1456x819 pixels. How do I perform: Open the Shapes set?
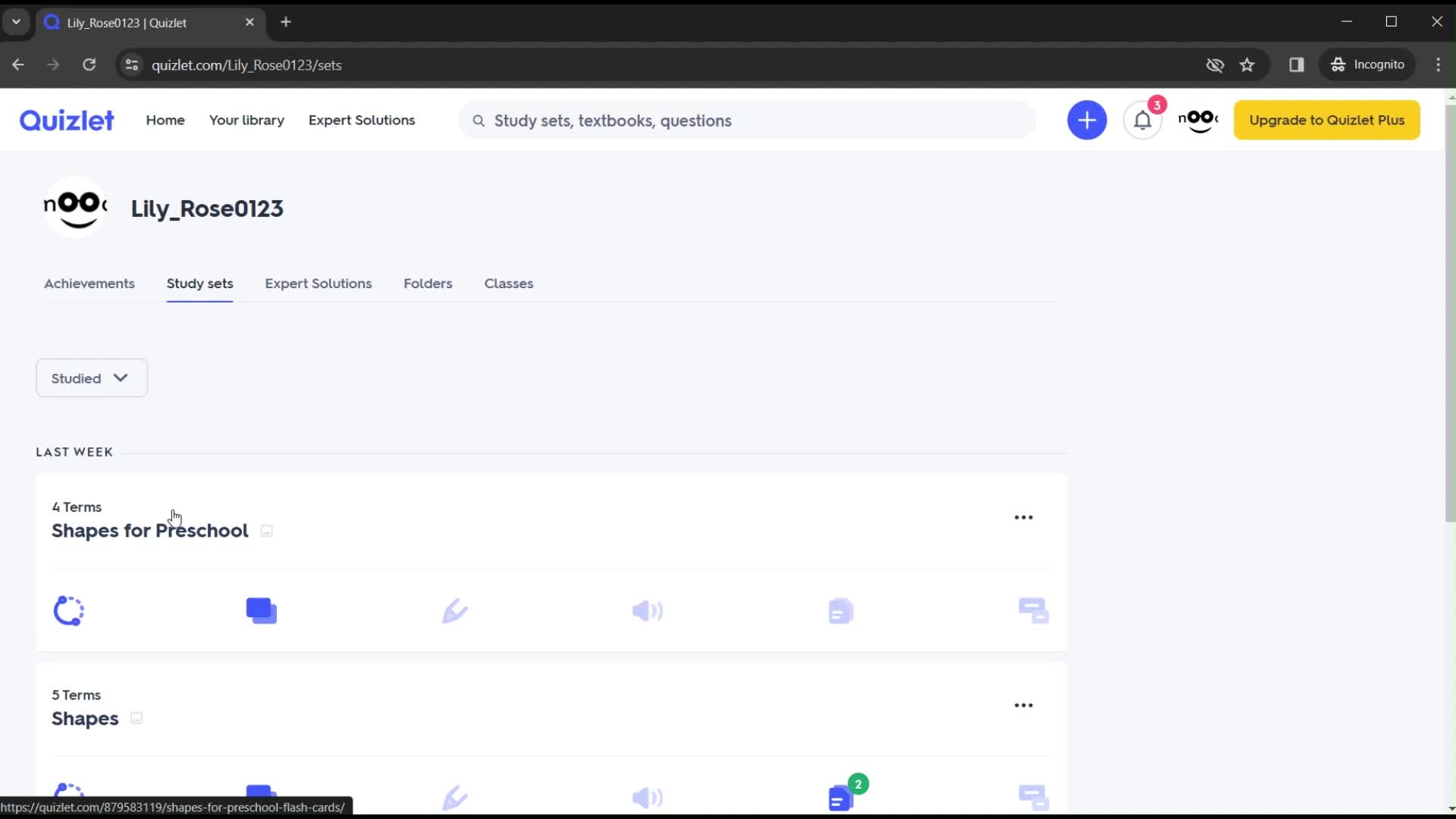tap(85, 718)
